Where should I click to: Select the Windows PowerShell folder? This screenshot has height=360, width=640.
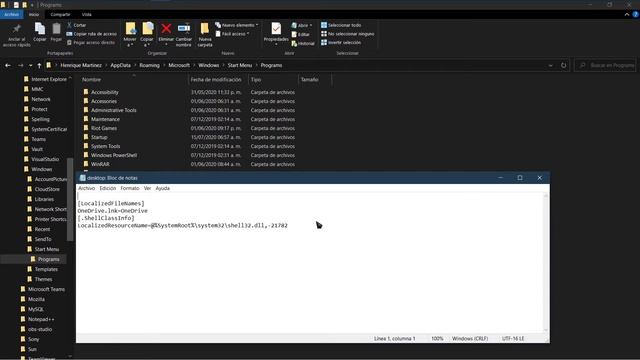(x=114, y=155)
